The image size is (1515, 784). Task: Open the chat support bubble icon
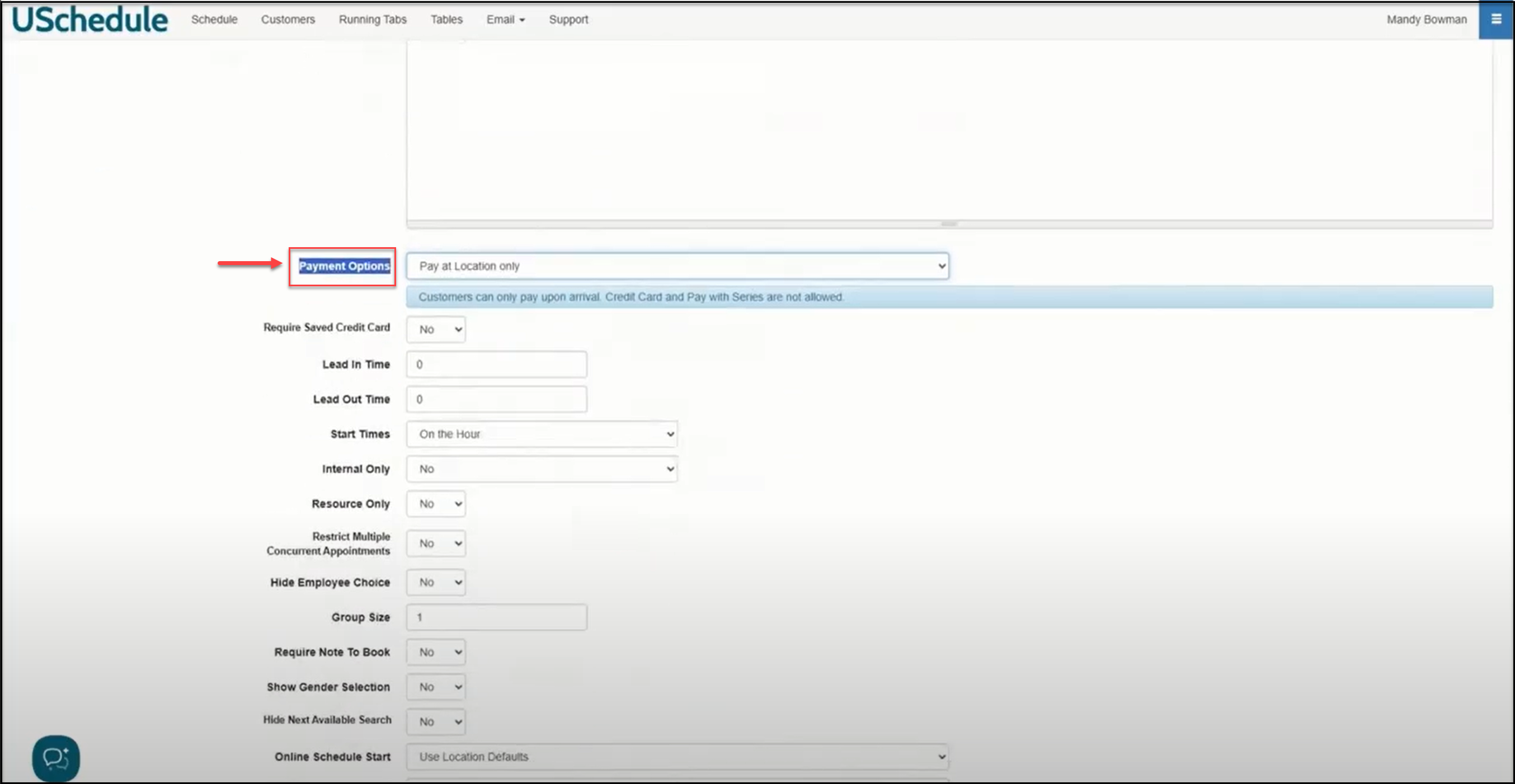56,758
